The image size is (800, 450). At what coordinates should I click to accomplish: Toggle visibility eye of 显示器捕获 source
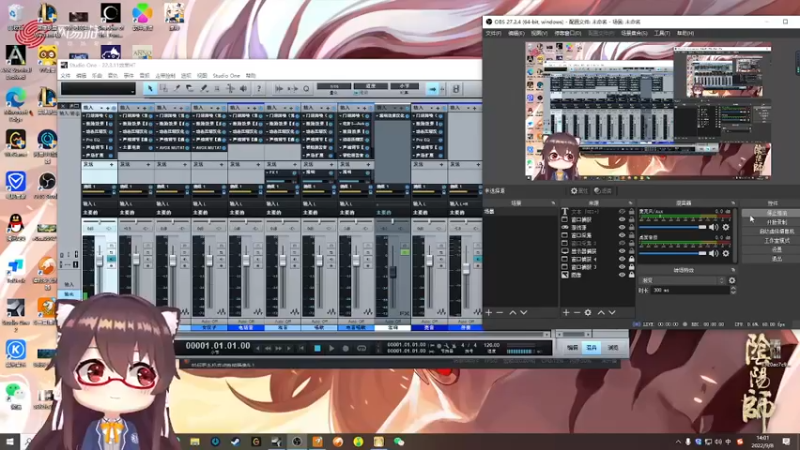pyautogui.click(x=621, y=251)
